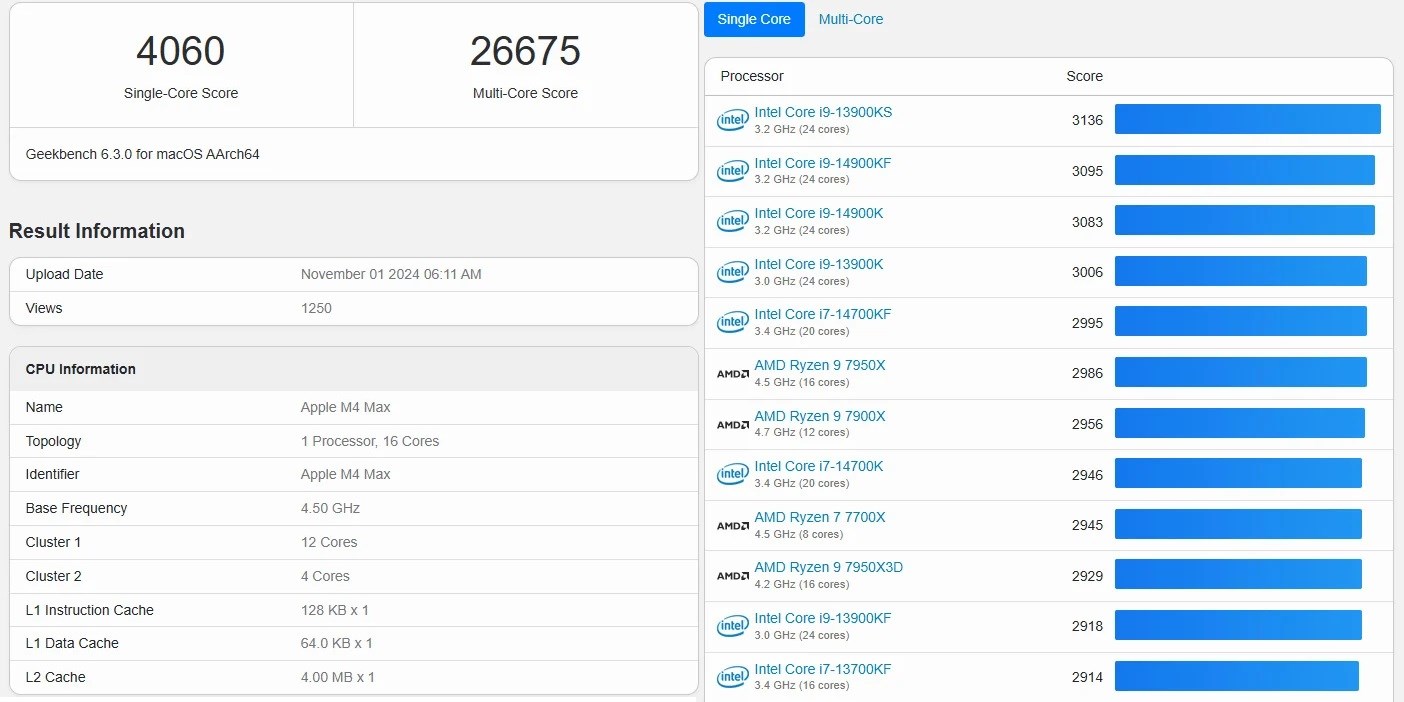Click AMD logo beside Ryzen 7 7700X
1404x702 pixels.
coord(732,525)
